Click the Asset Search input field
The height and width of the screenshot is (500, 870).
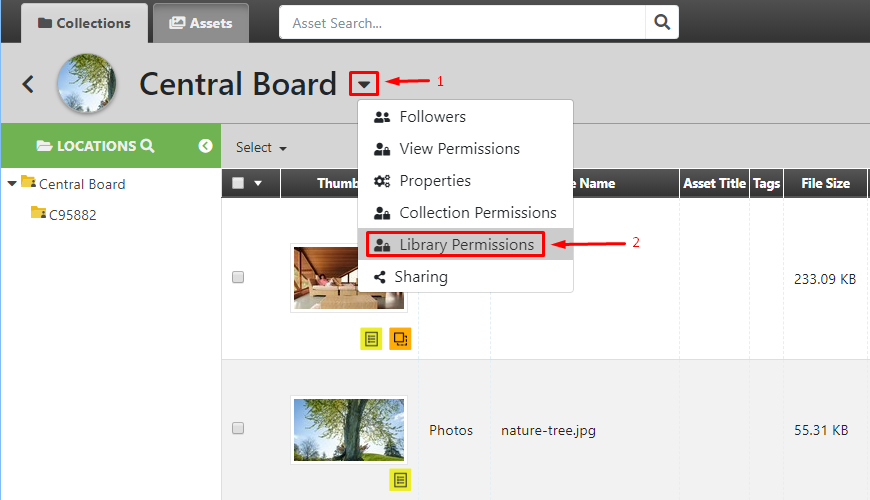pos(462,22)
